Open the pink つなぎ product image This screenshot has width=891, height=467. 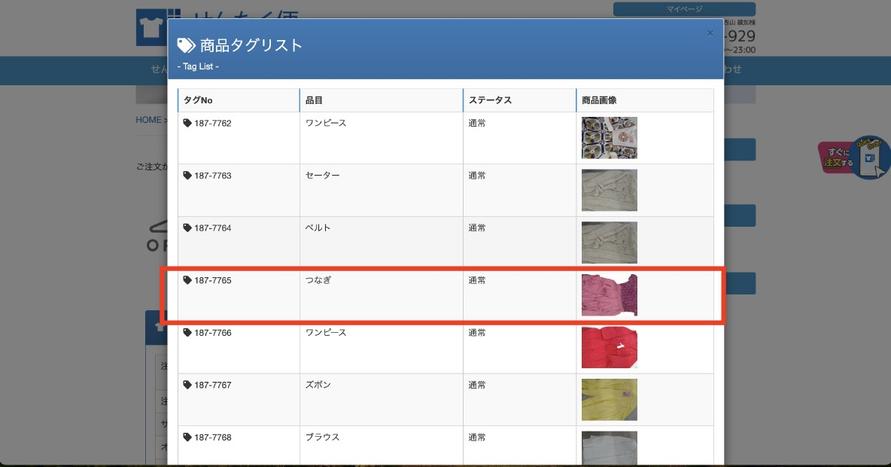(x=609, y=295)
